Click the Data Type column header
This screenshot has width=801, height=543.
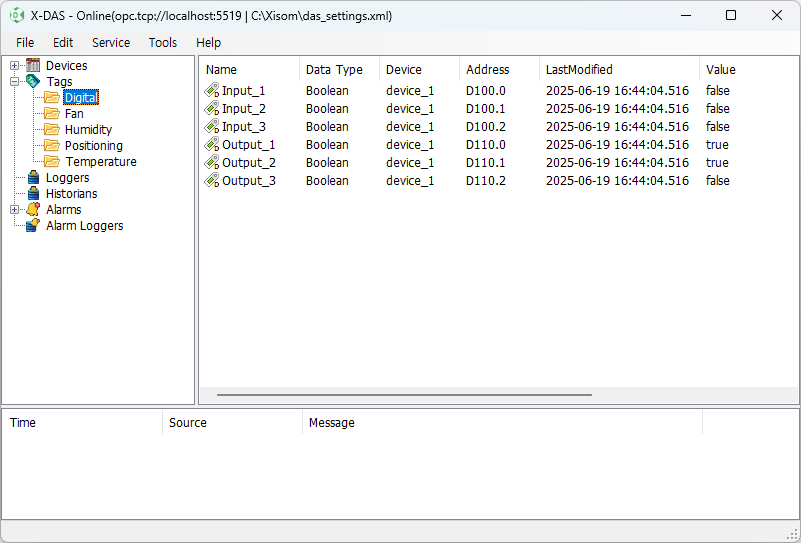[x=334, y=70]
